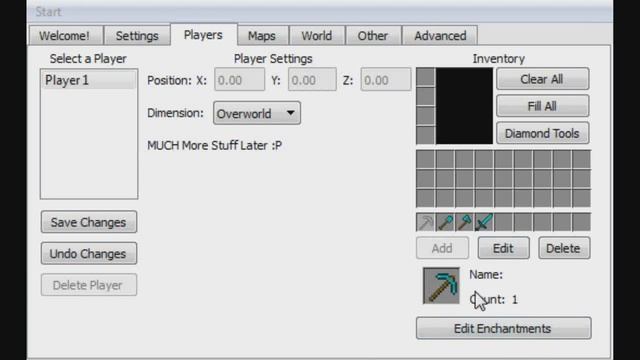
Task: Click Save Changes for the player
Action: pyautogui.click(x=89, y=222)
